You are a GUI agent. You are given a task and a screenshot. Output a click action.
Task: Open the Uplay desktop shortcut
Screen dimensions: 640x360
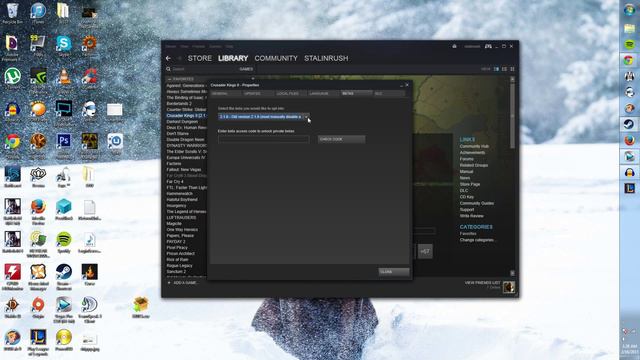tap(115, 141)
